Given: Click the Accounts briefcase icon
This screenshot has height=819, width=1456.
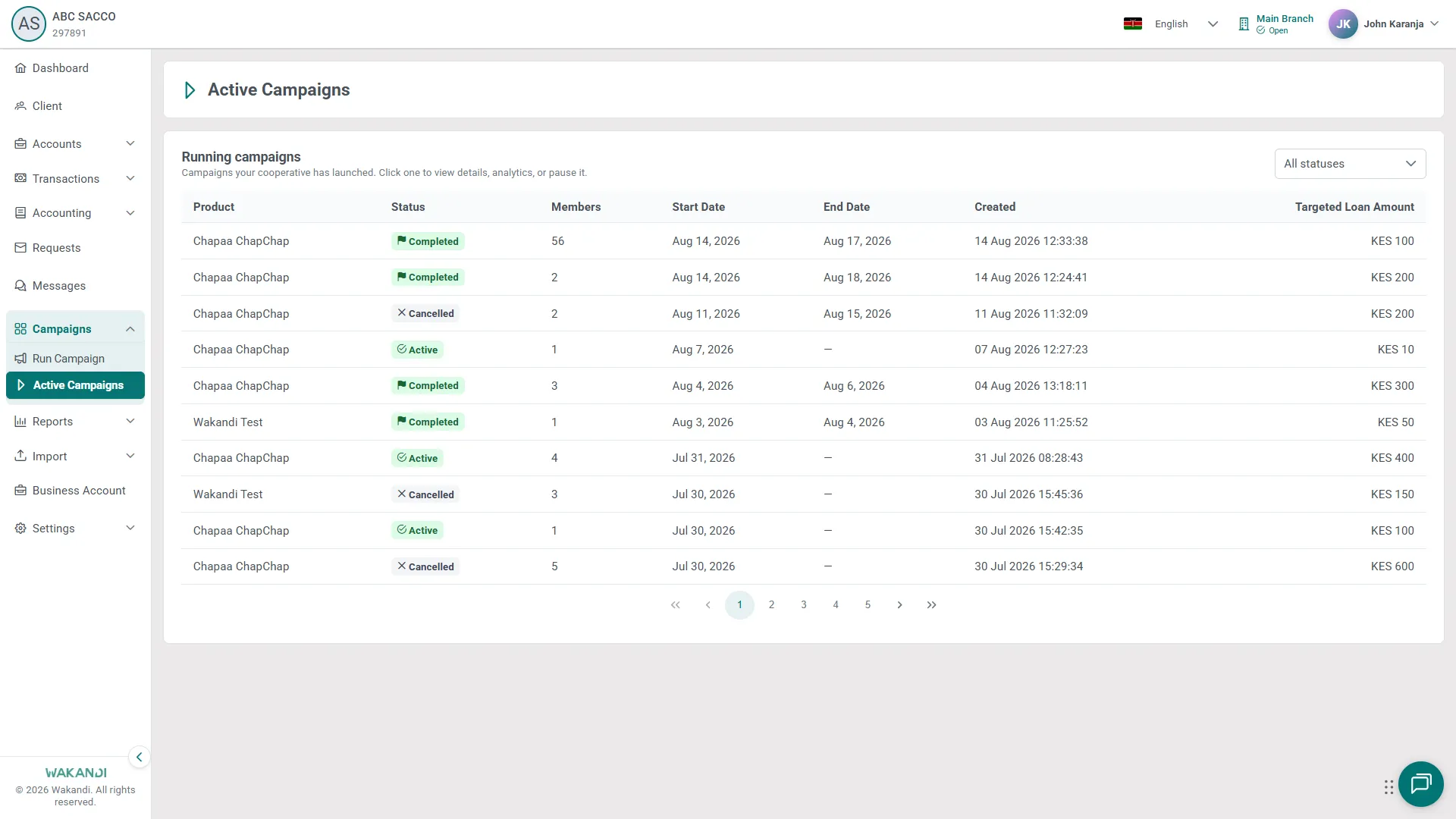Looking at the screenshot, I should [20, 144].
